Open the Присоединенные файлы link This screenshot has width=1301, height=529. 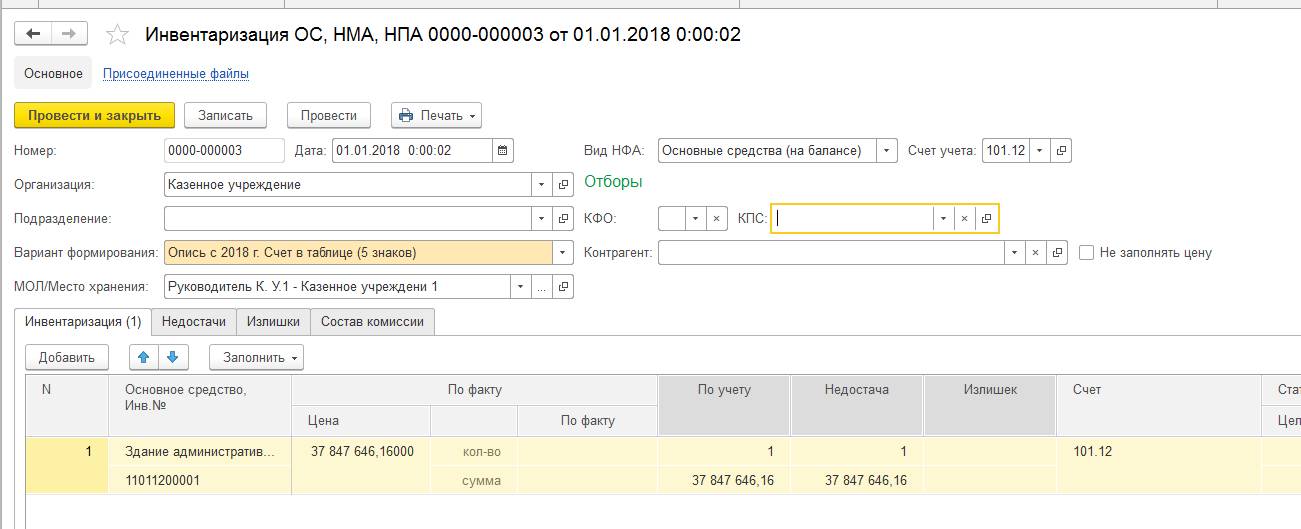pos(176,73)
